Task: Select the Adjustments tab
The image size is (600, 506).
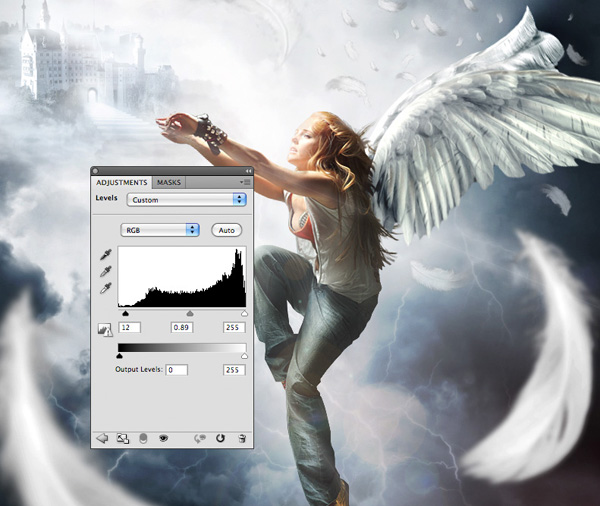Action: coord(122,183)
